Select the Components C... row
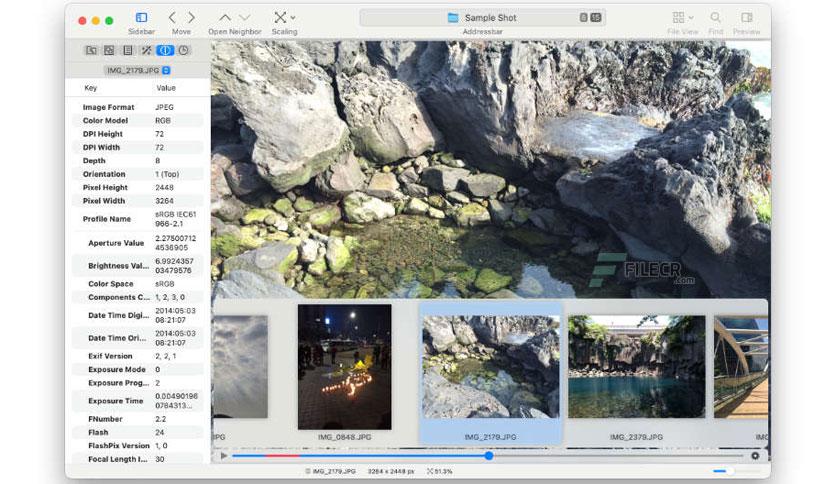Viewport: 836px width, 484px height. click(x=138, y=297)
